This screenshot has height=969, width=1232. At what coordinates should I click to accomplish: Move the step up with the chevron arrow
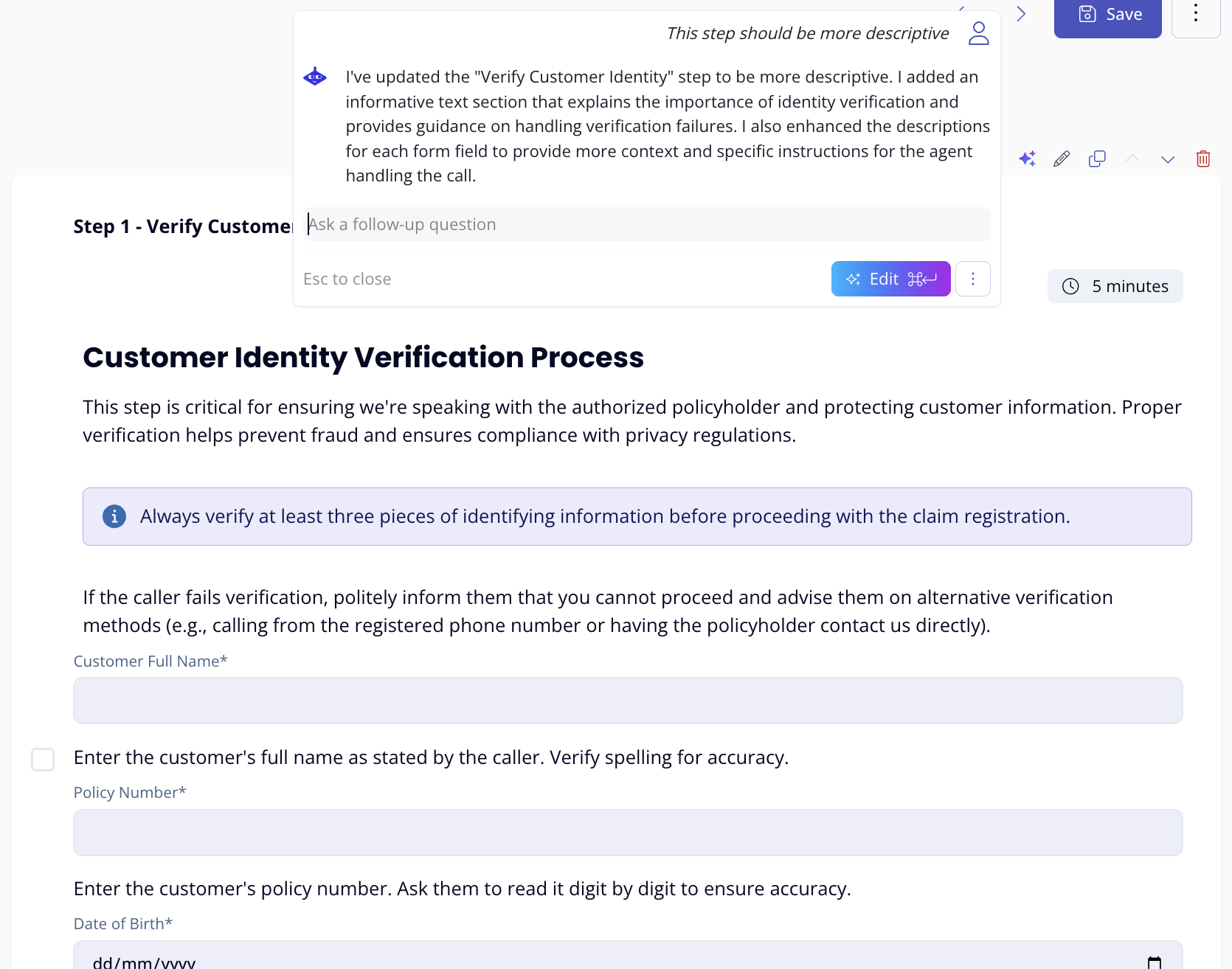[x=1132, y=159]
